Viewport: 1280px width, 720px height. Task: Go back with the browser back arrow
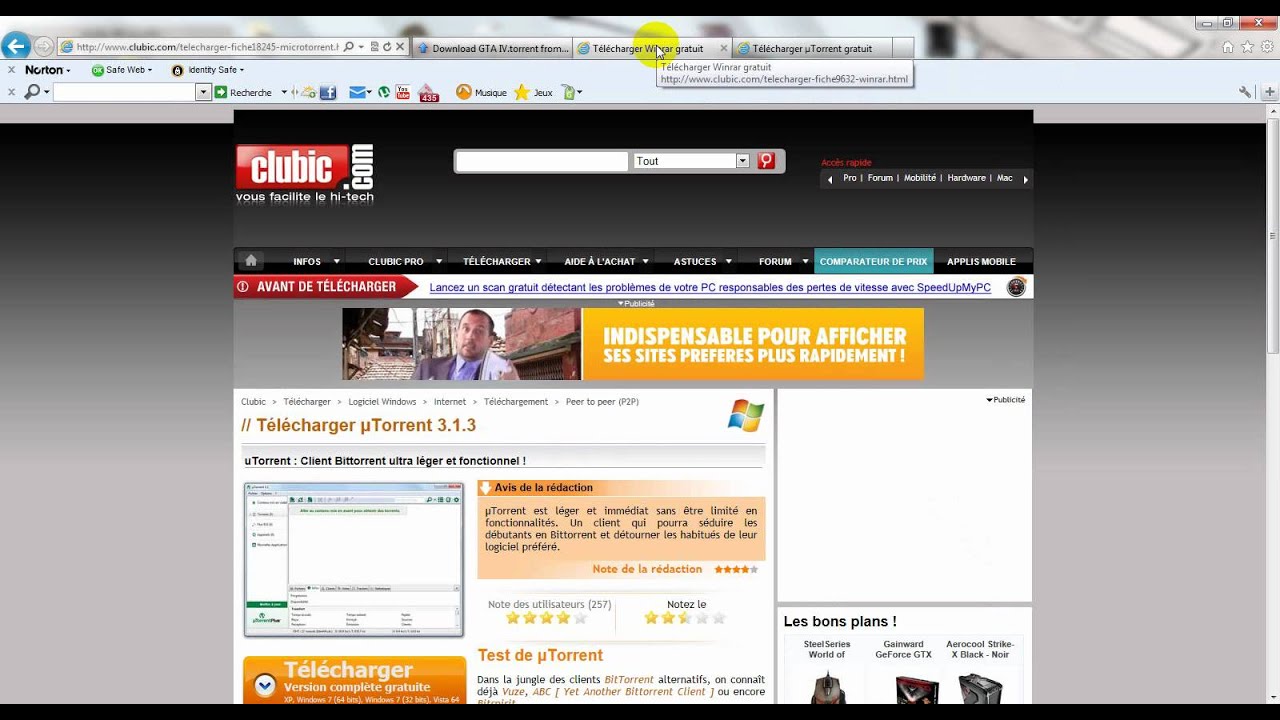point(15,46)
